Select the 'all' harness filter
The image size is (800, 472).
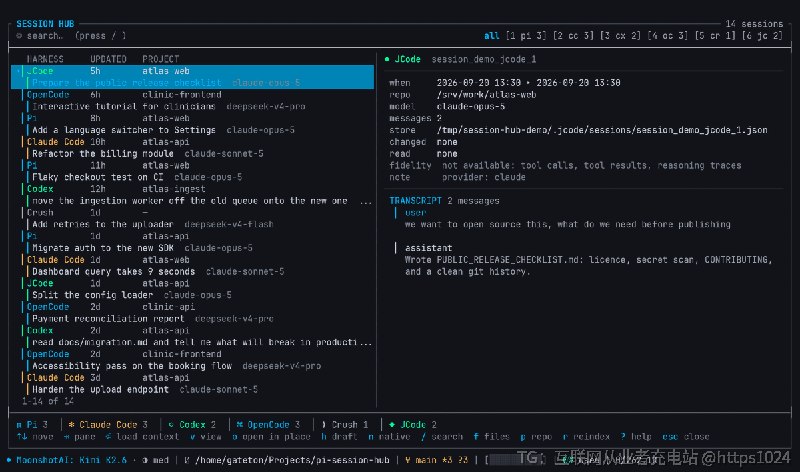[491, 36]
